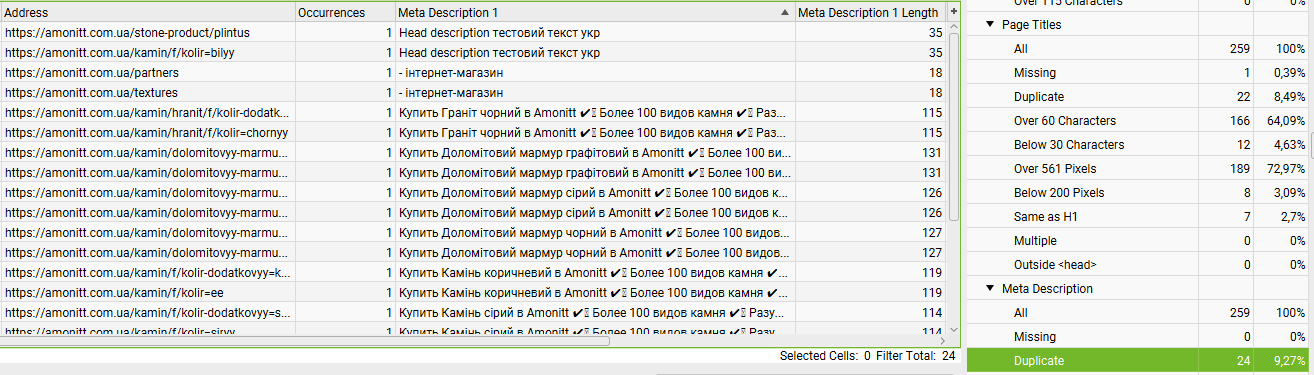Screen dimensions: 1314x375
Task: Select Outside <head> filter item
Action: pyautogui.click(x=1140, y=265)
